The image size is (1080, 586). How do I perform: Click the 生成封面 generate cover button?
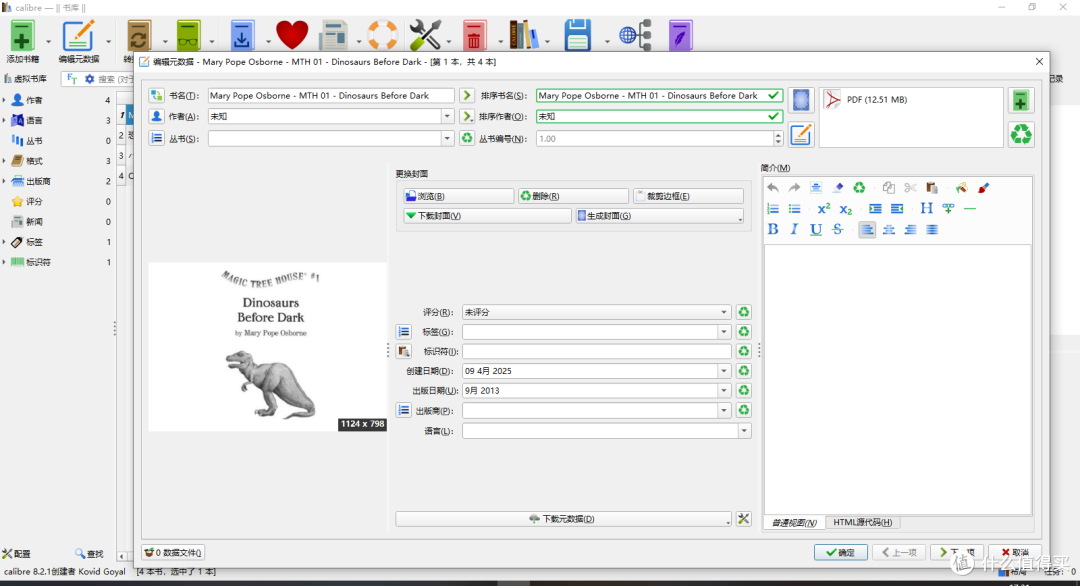point(660,216)
